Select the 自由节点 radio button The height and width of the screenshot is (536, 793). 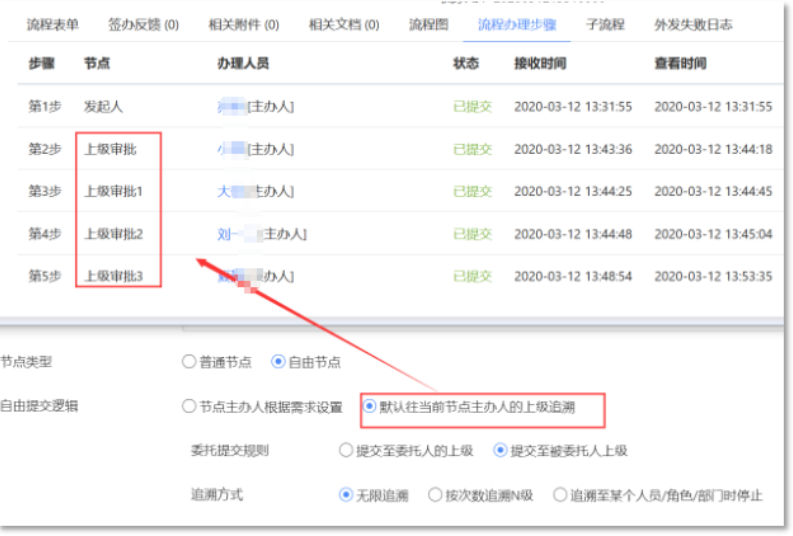coord(279,362)
